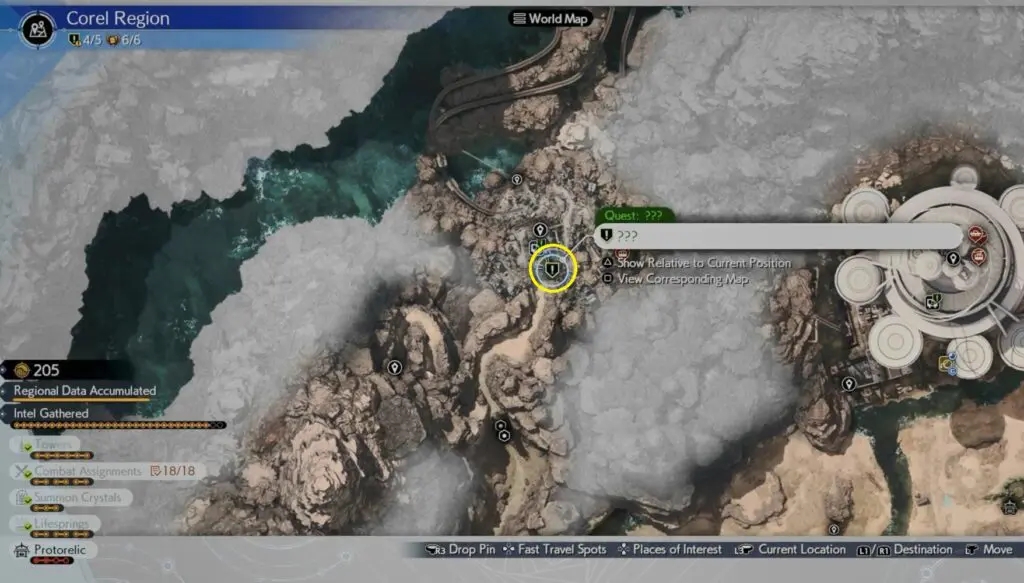Expand the Quest ??? tooltip entry
The width and height of the screenshot is (1024, 583).
[x=778, y=236]
